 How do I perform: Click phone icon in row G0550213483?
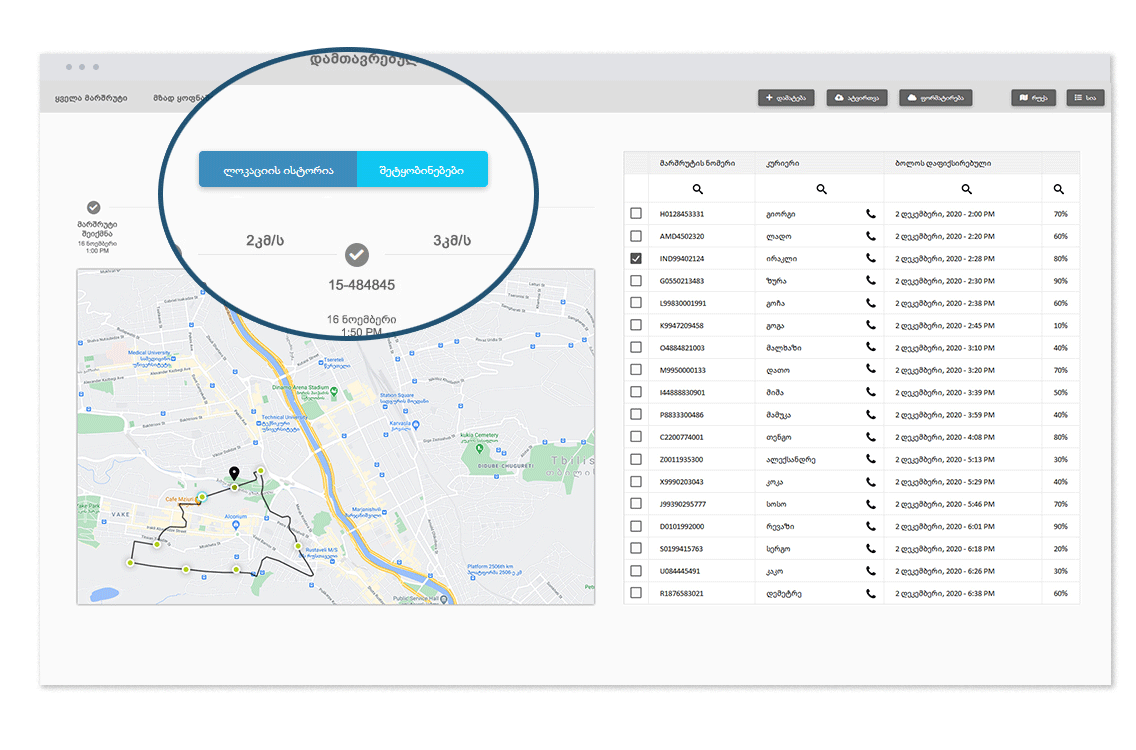tap(870, 280)
